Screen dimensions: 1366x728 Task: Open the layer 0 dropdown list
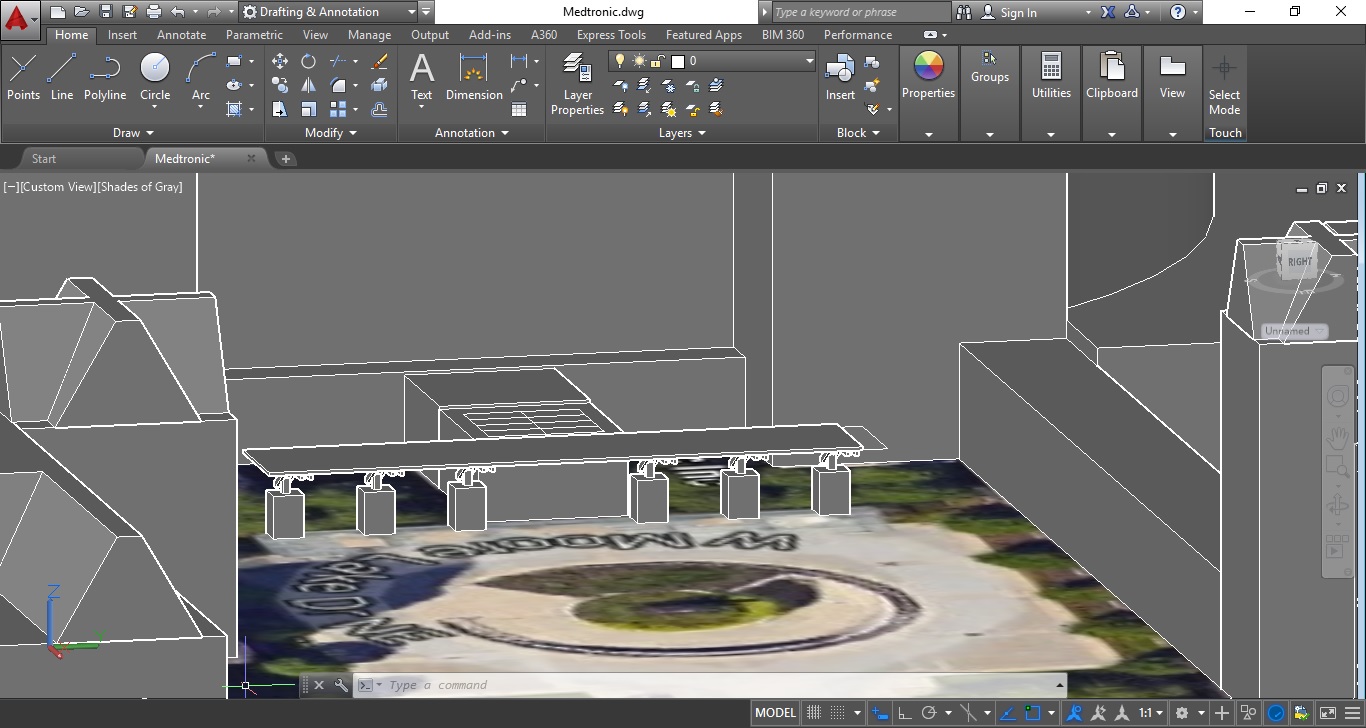[x=712, y=61]
